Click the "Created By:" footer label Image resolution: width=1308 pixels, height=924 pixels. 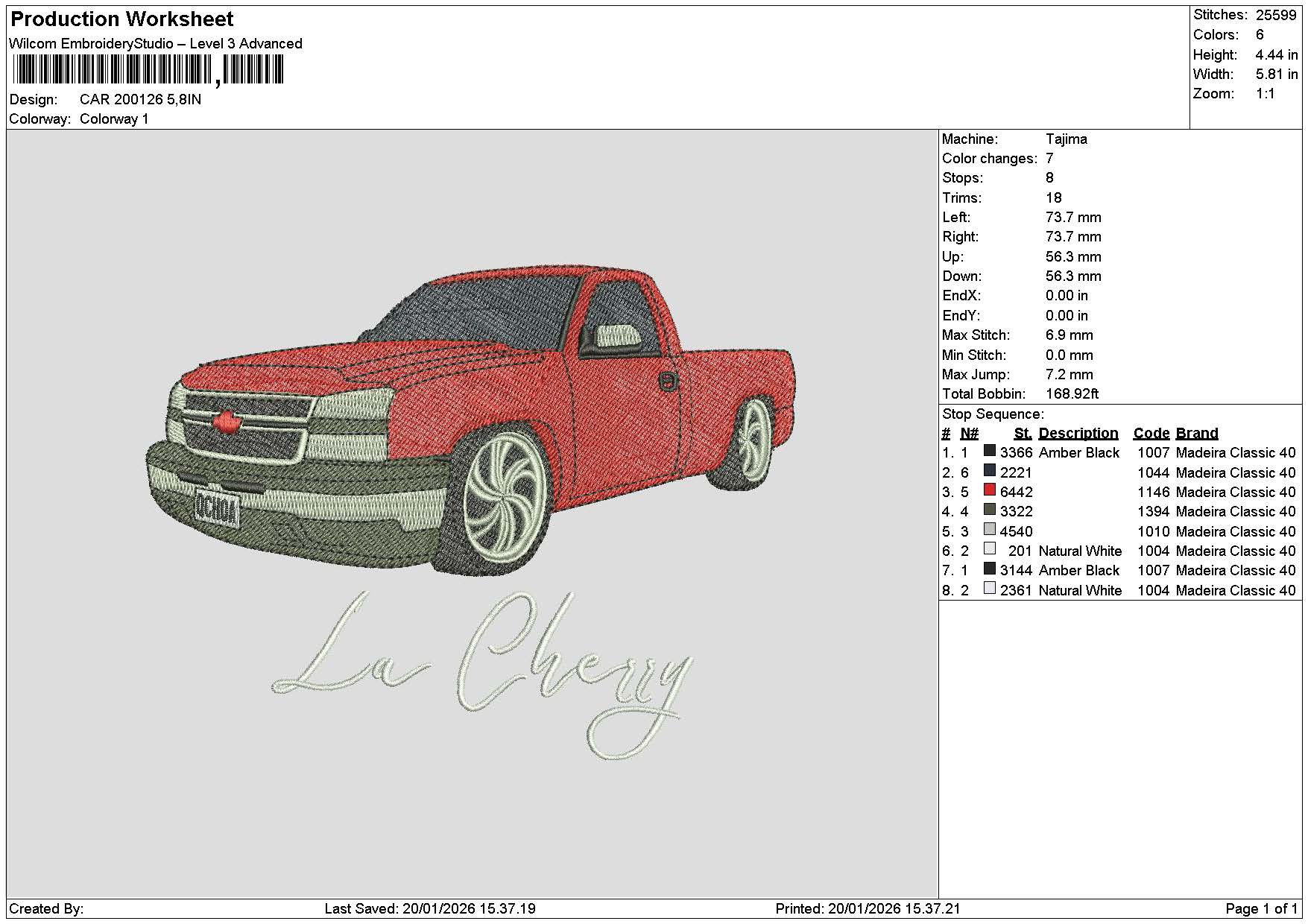coord(46,909)
